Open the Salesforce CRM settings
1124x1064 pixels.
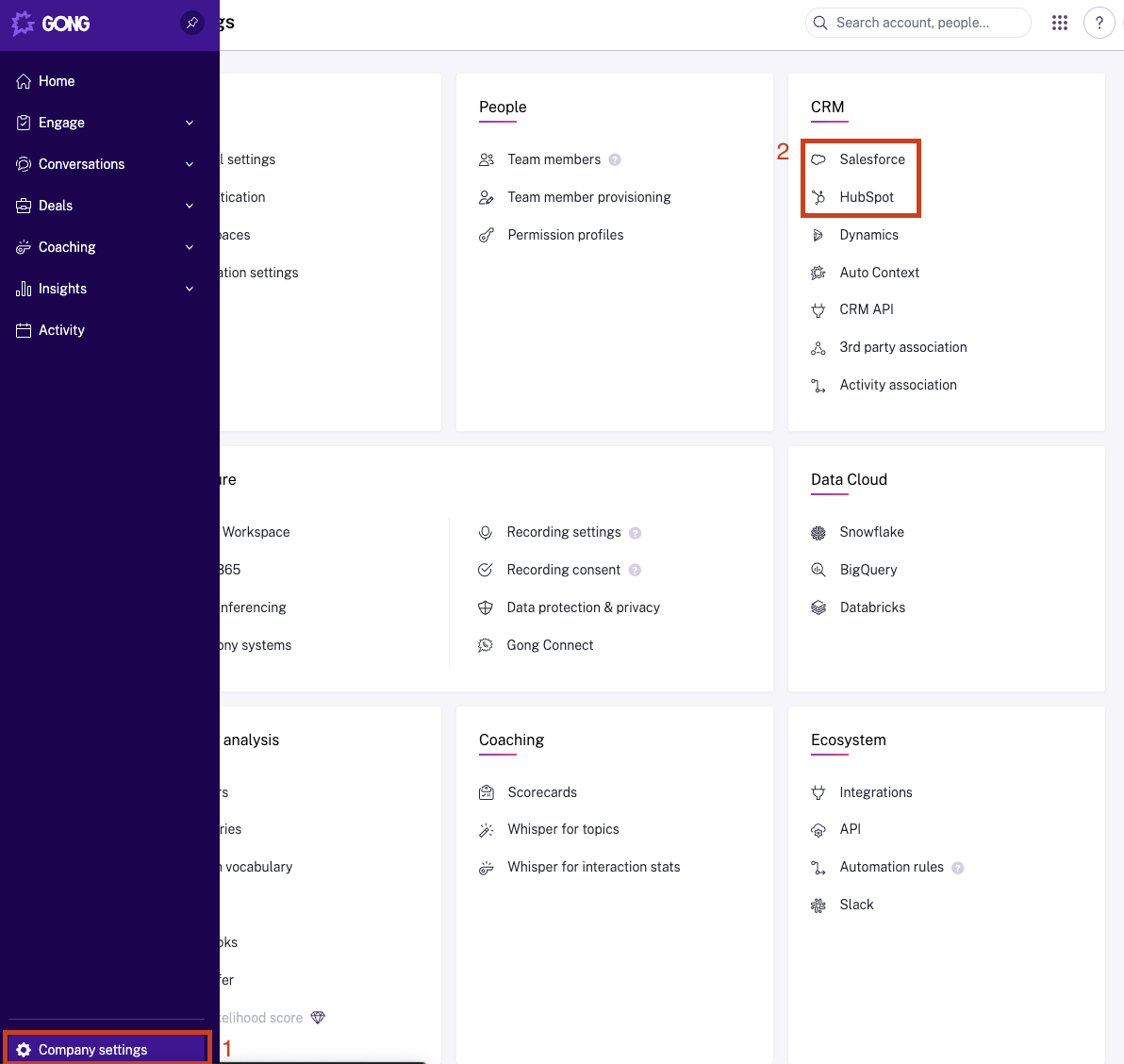[871, 159]
